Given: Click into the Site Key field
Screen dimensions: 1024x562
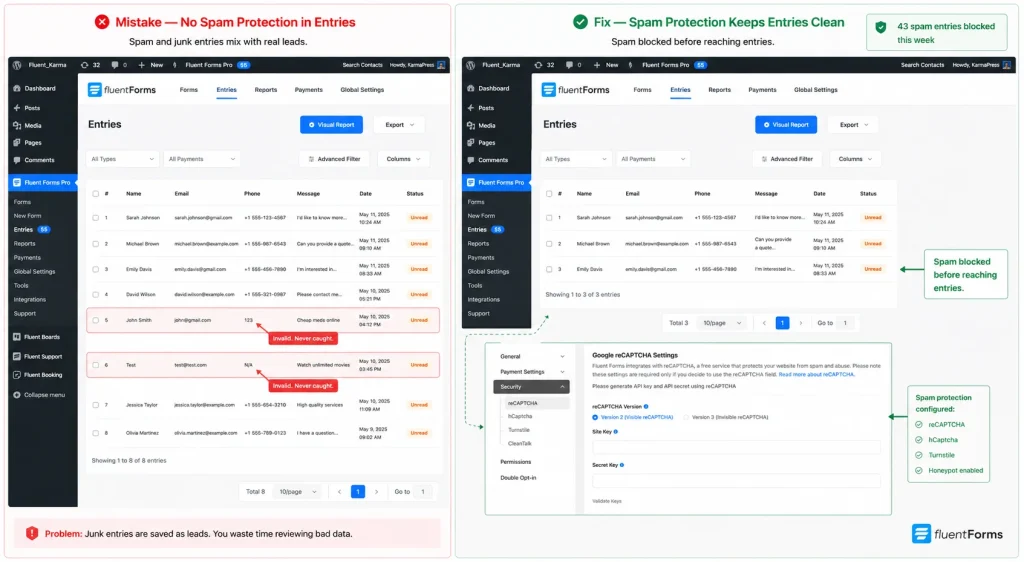Looking at the screenshot, I should coord(736,447).
